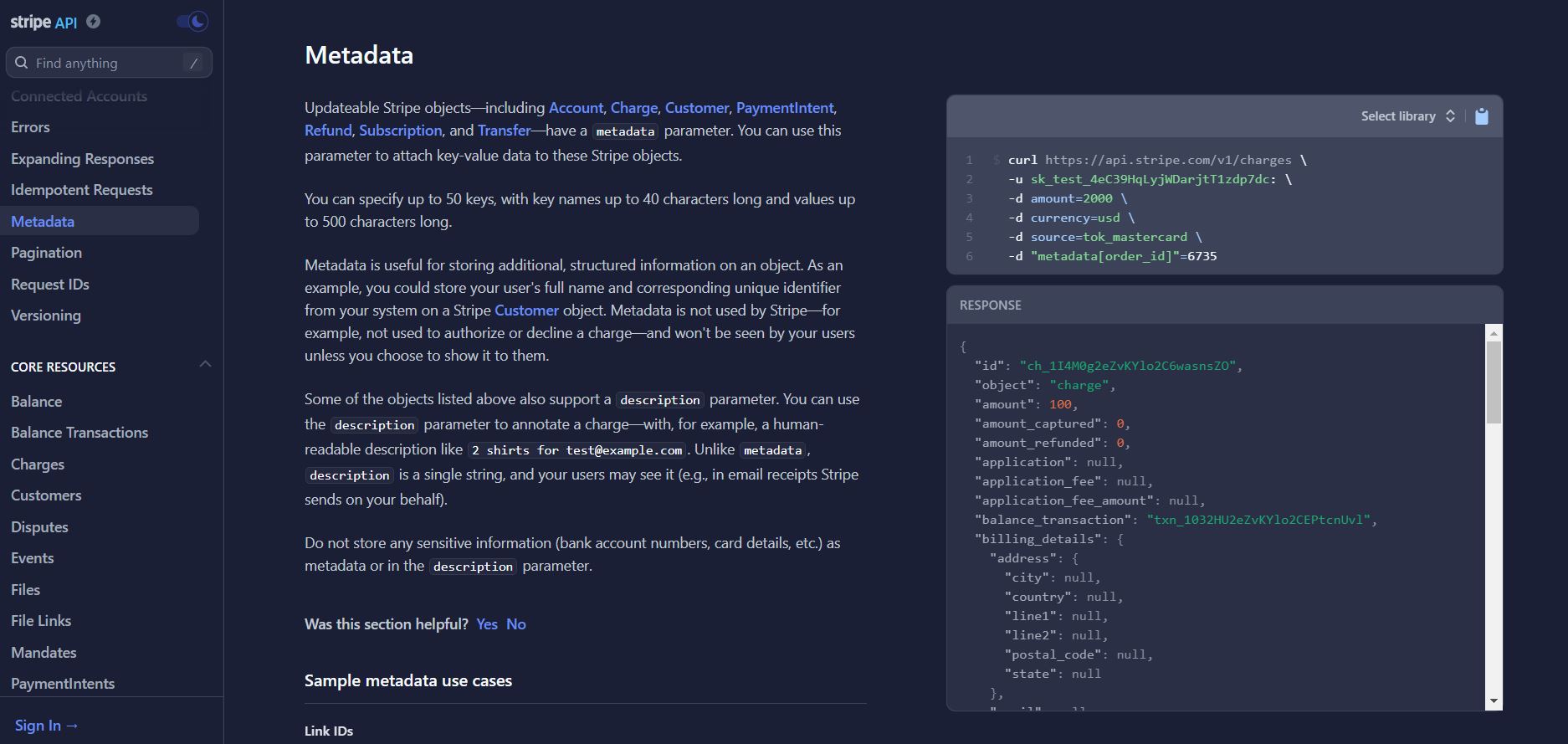Open Customers resource
Viewport: 1568px width, 744px height.
pyautogui.click(x=46, y=495)
